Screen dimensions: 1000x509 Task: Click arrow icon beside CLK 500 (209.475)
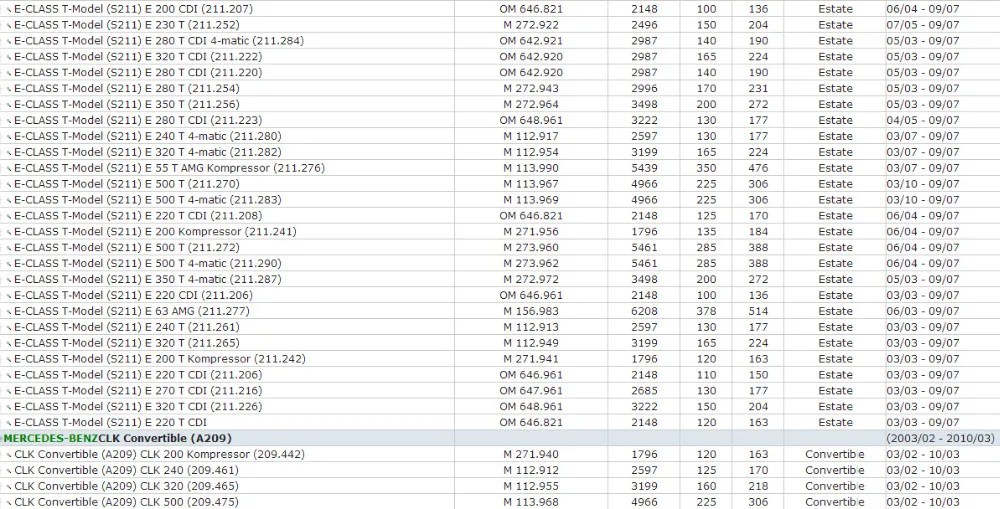click(x=9, y=503)
